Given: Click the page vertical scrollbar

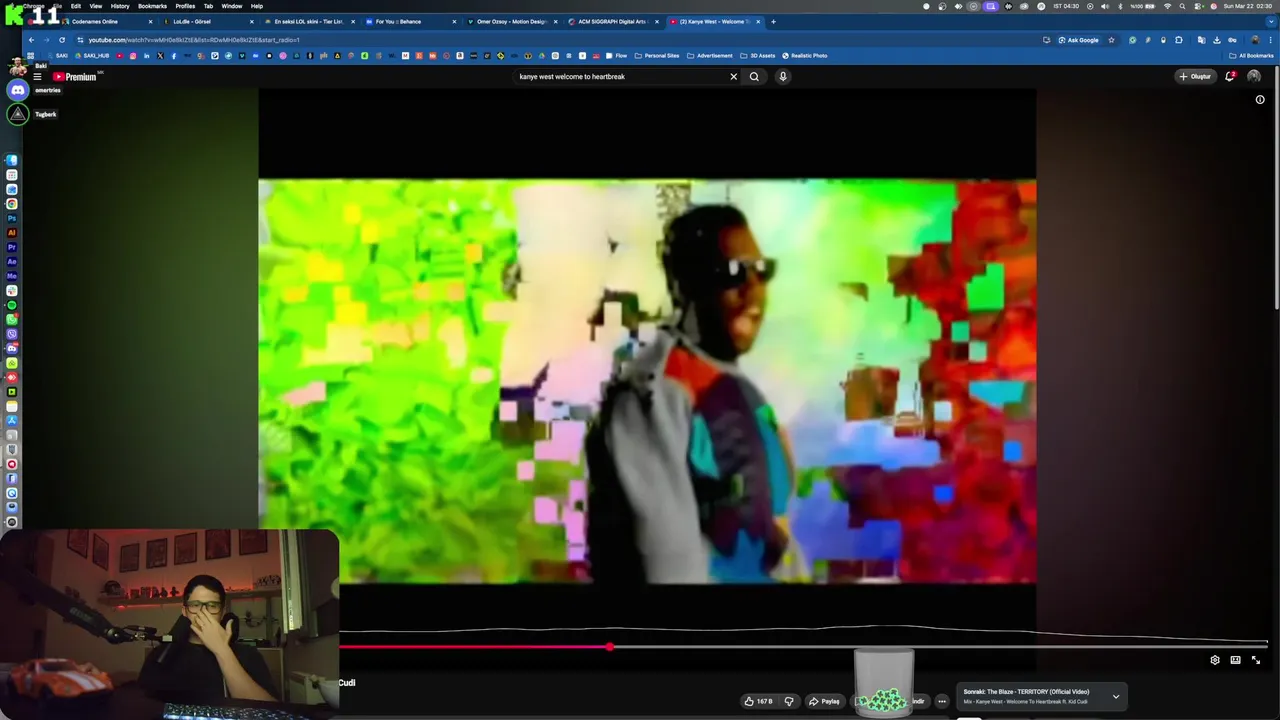Looking at the screenshot, I should point(1276,190).
